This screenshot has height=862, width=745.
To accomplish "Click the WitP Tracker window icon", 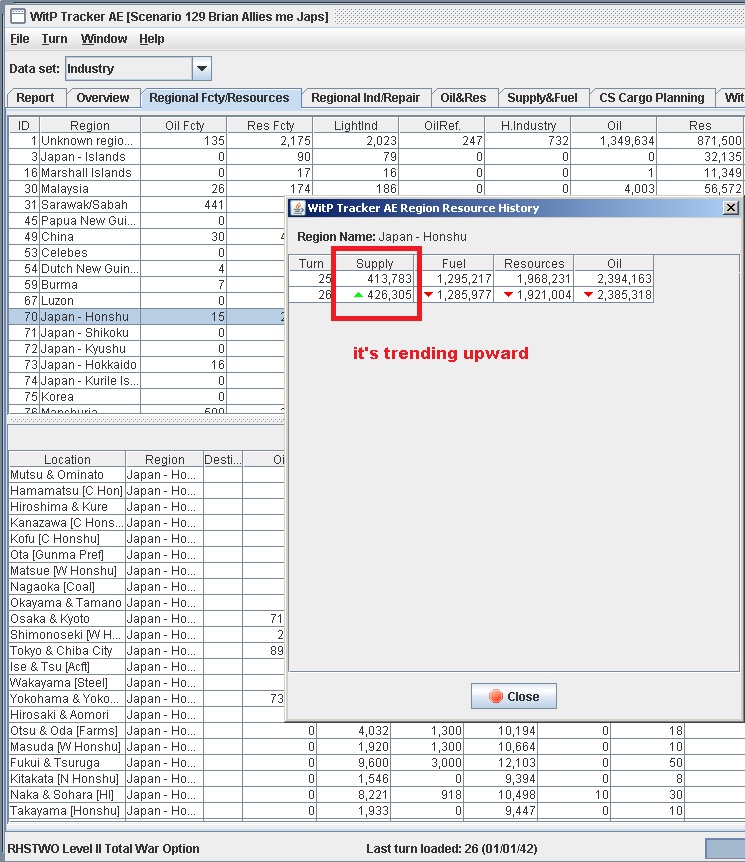I will (18, 16).
